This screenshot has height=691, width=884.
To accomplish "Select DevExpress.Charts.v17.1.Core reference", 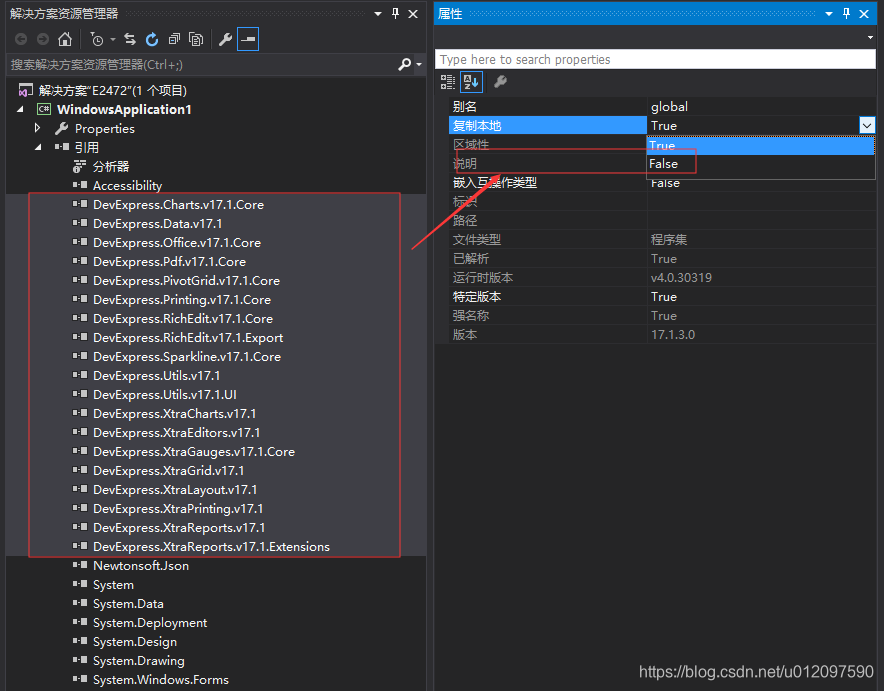I will click(178, 205).
